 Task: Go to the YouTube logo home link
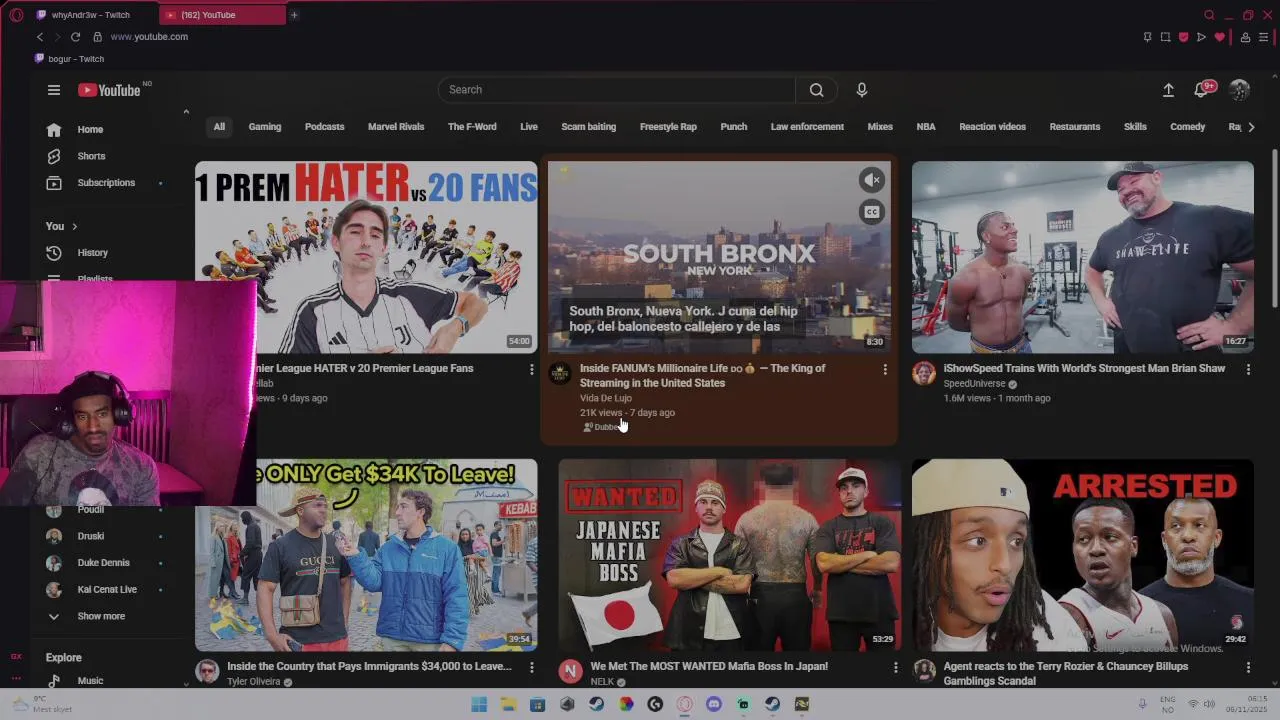point(110,90)
